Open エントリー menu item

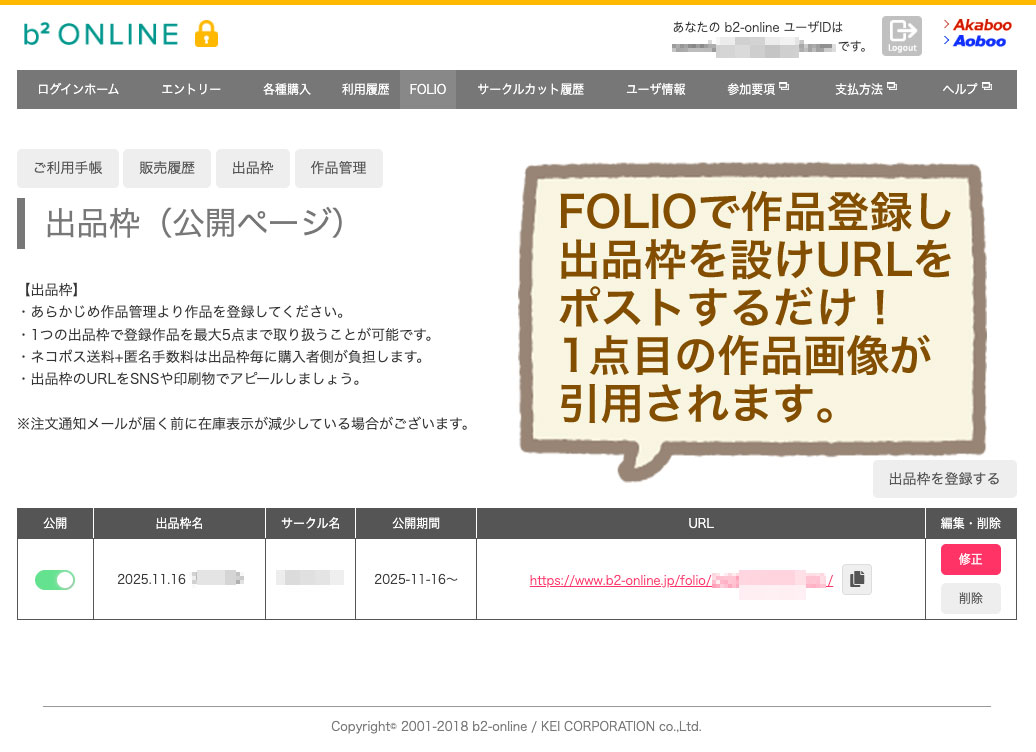point(191,89)
